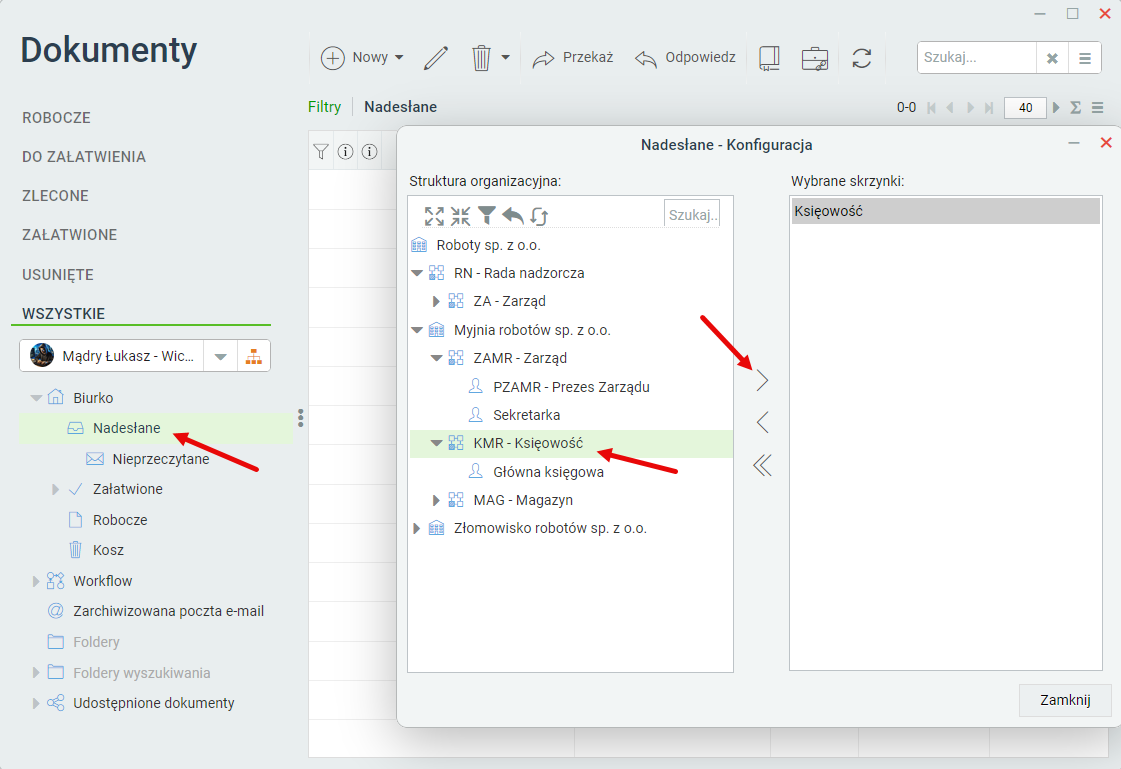Open the Mądry Łukasz user dropdown arrow
Image resolution: width=1121 pixels, height=769 pixels.
coord(220,356)
